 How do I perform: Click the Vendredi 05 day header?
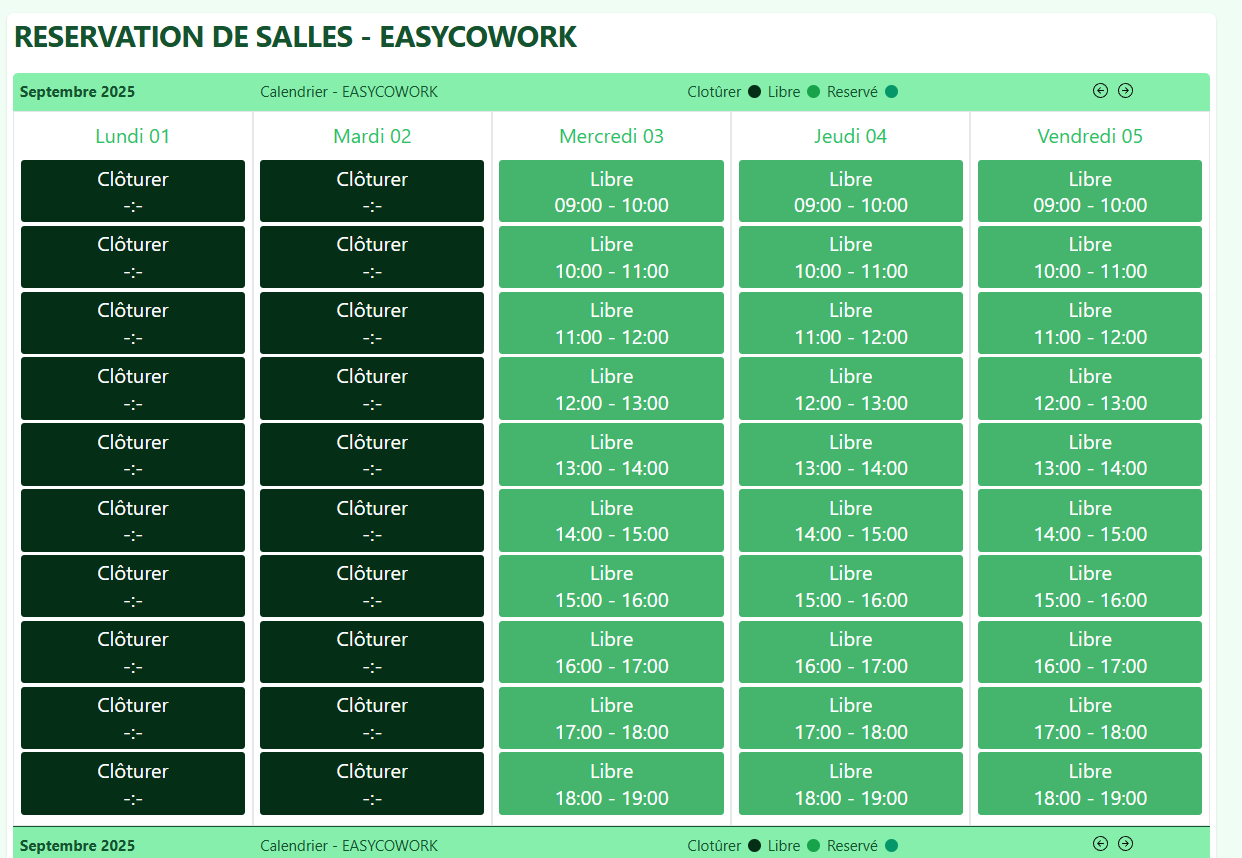[1090, 136]
